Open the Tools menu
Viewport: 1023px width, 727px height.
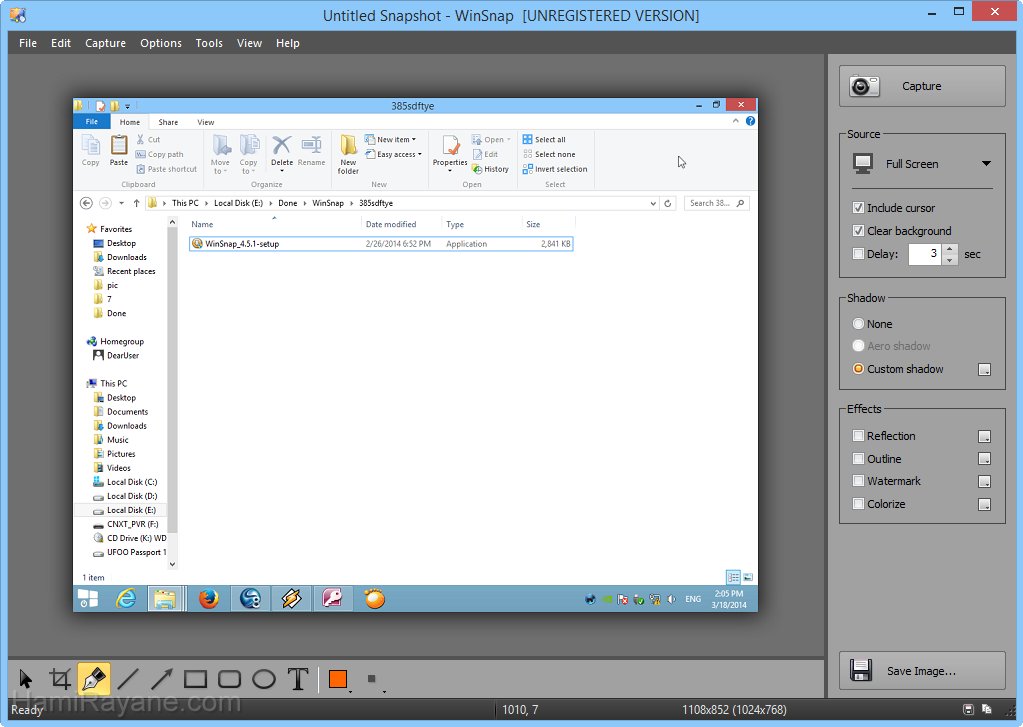pos(209,43)
